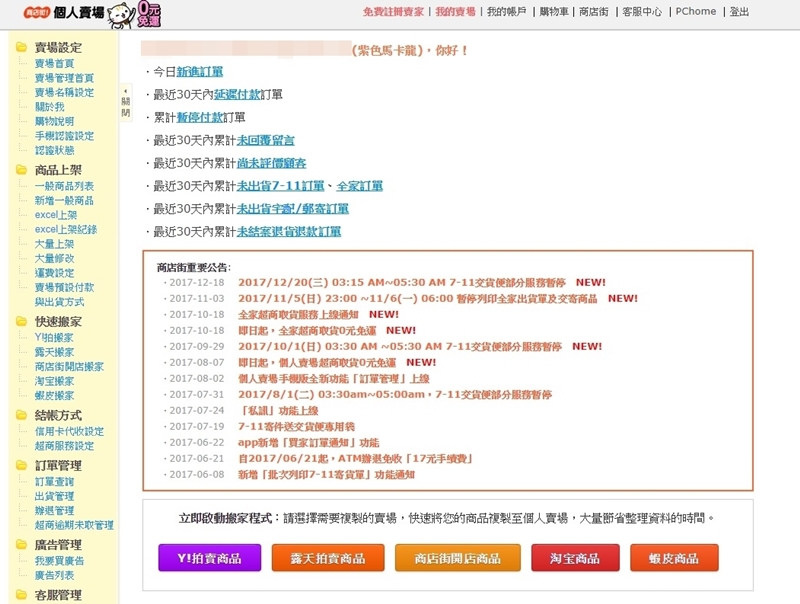Open 出貨管理 in the sidebar
This screenshot has width=800, height=604.
coord(54,496)
